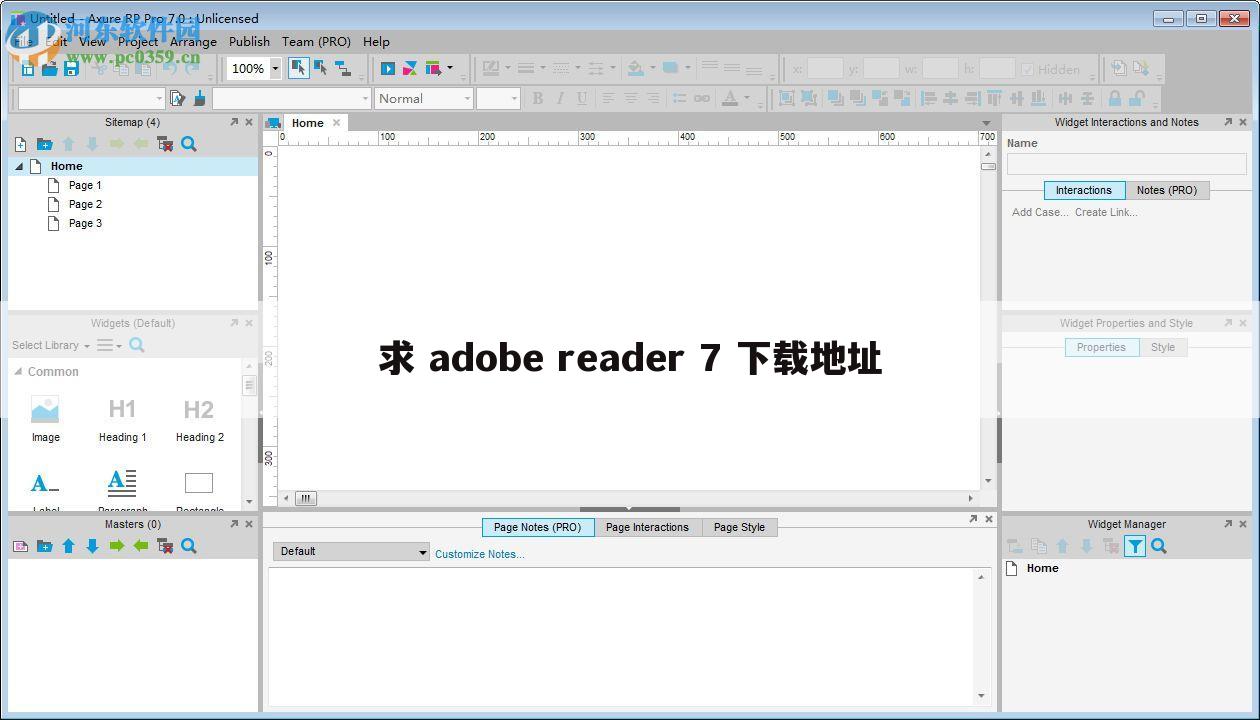Outdent green arrow in Masters panel
This screenshot has width=1260, height=720.
pyautogui.click(x=141, y=546)
